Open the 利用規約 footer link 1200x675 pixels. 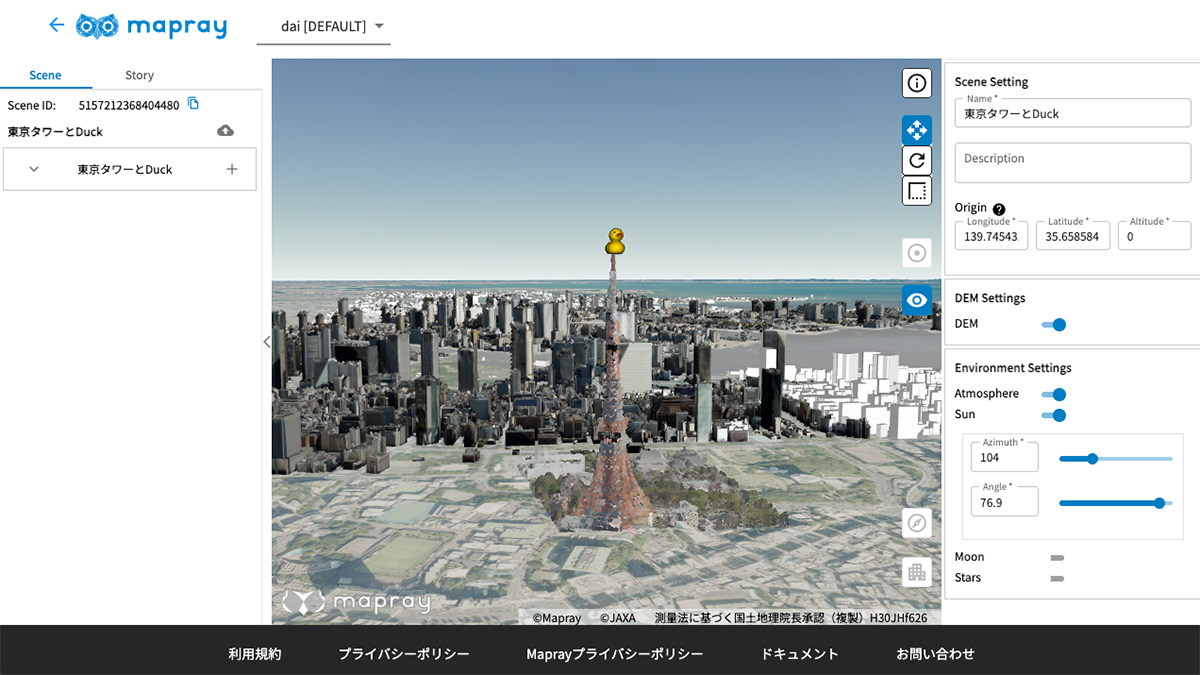[255, 654]
